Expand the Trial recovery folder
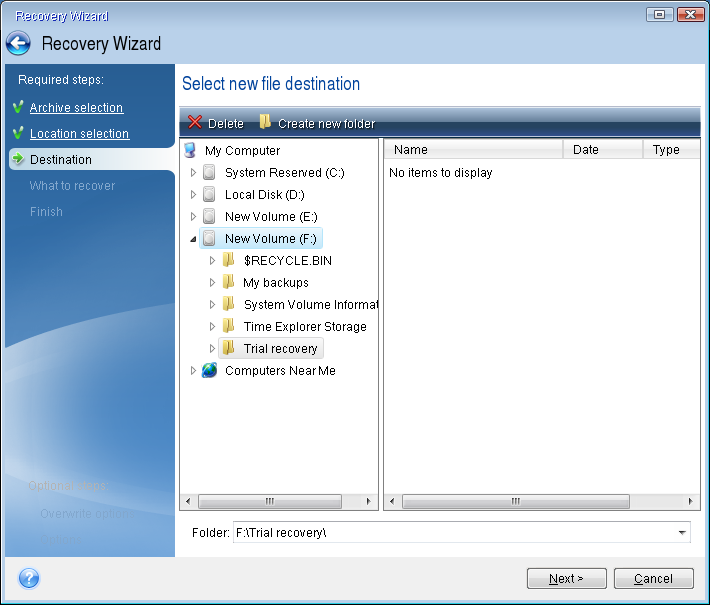This screenshot has height=605, width=710. coord(212,349)
